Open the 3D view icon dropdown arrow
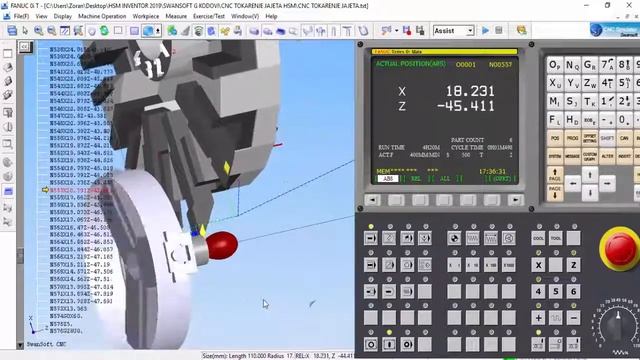The width and height of the screenshot is (640, 360). click(158, 31)
